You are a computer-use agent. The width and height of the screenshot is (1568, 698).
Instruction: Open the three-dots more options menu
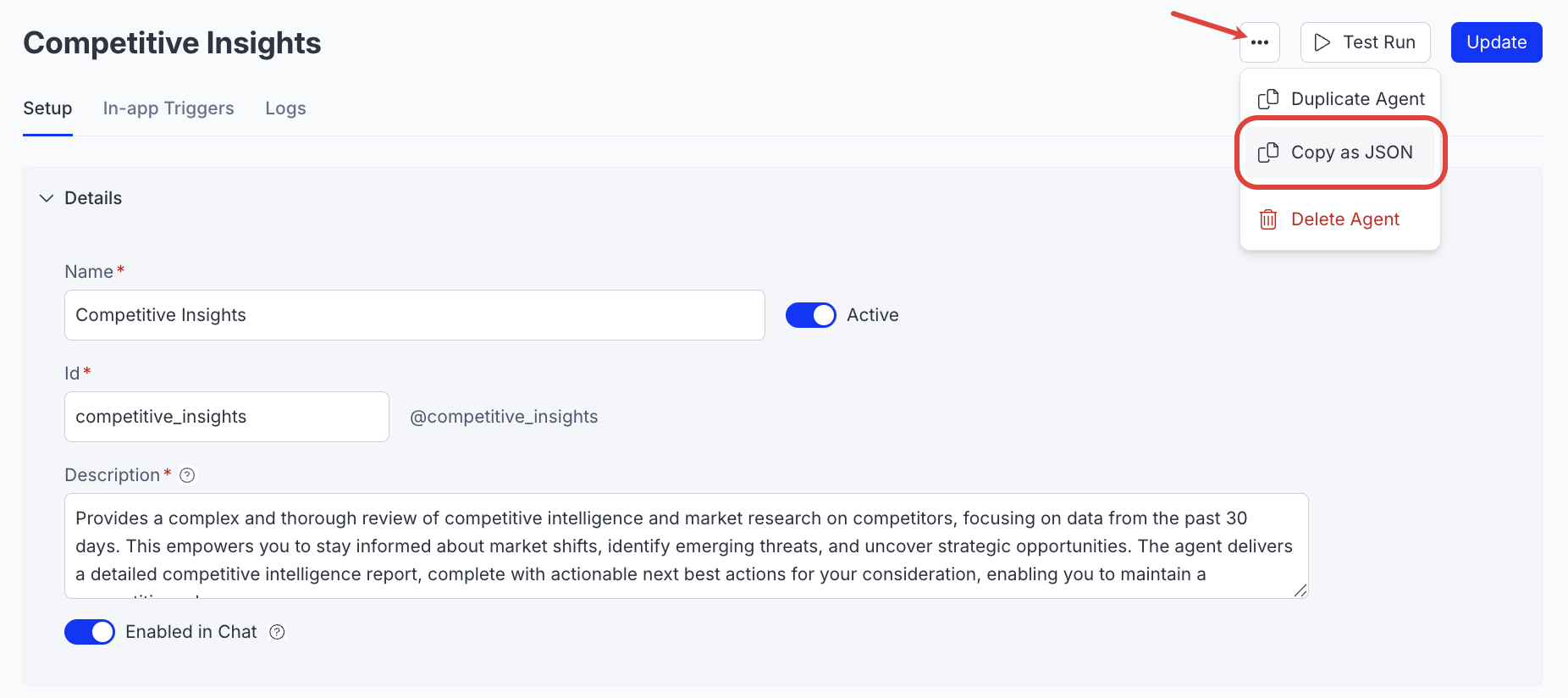coord(1259,42)
